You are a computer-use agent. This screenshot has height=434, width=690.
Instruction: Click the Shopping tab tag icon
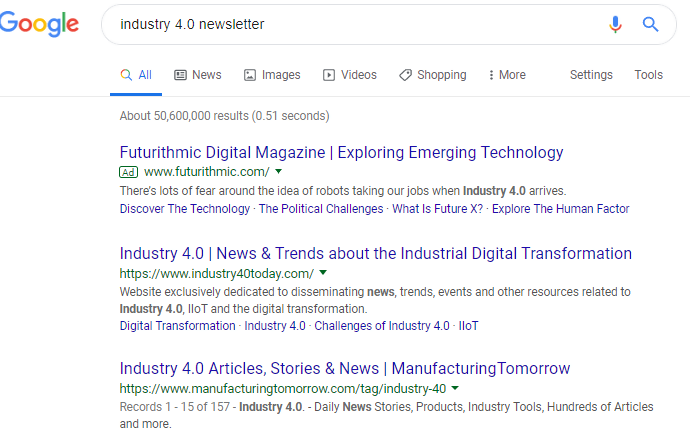click(x=405, y=75)
